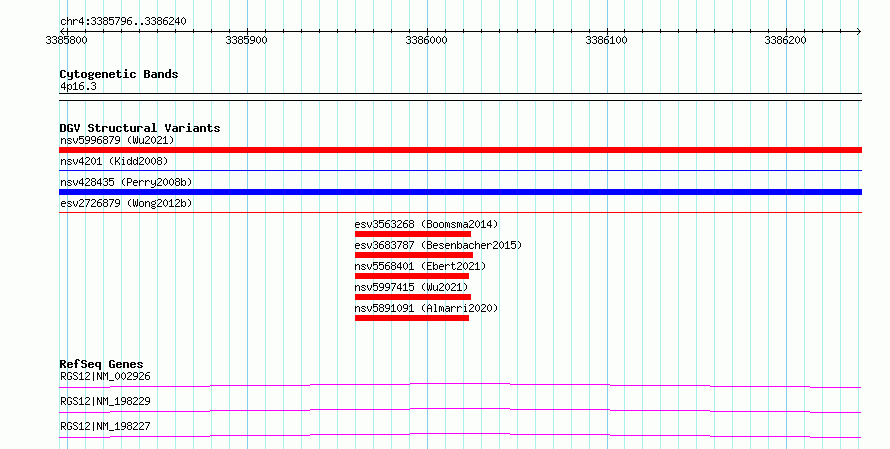890x449 pixels.
Task: Open the RGS12|NM_198229 transcript label
Action: pos(105,401)
